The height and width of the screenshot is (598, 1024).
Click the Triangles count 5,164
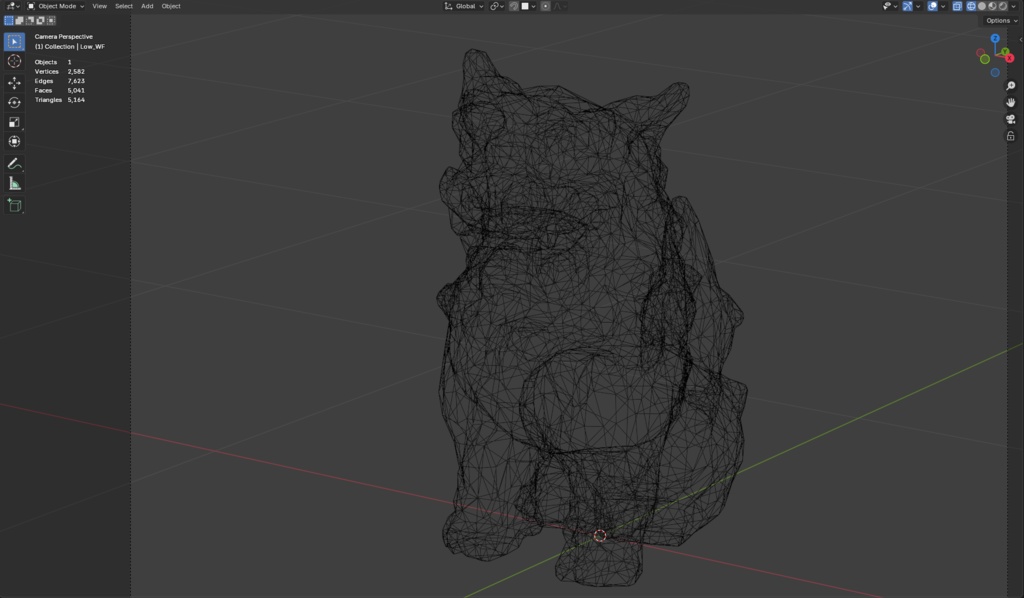click(76, 100)
